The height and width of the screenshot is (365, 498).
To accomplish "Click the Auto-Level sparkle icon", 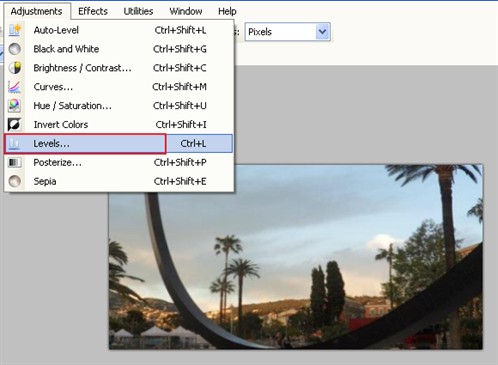I will click(15, 30).
